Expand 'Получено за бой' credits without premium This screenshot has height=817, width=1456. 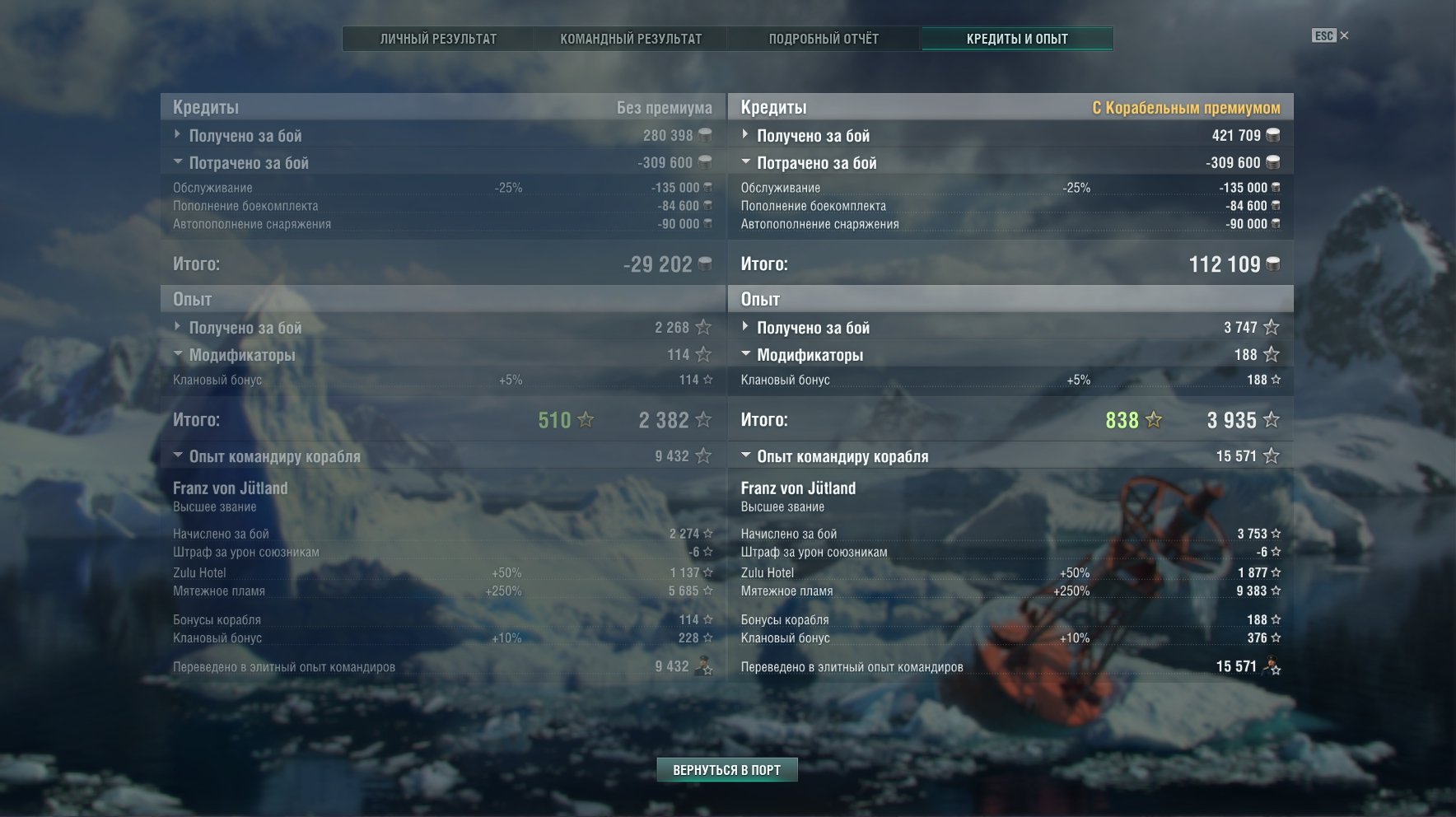coord(443,135)
